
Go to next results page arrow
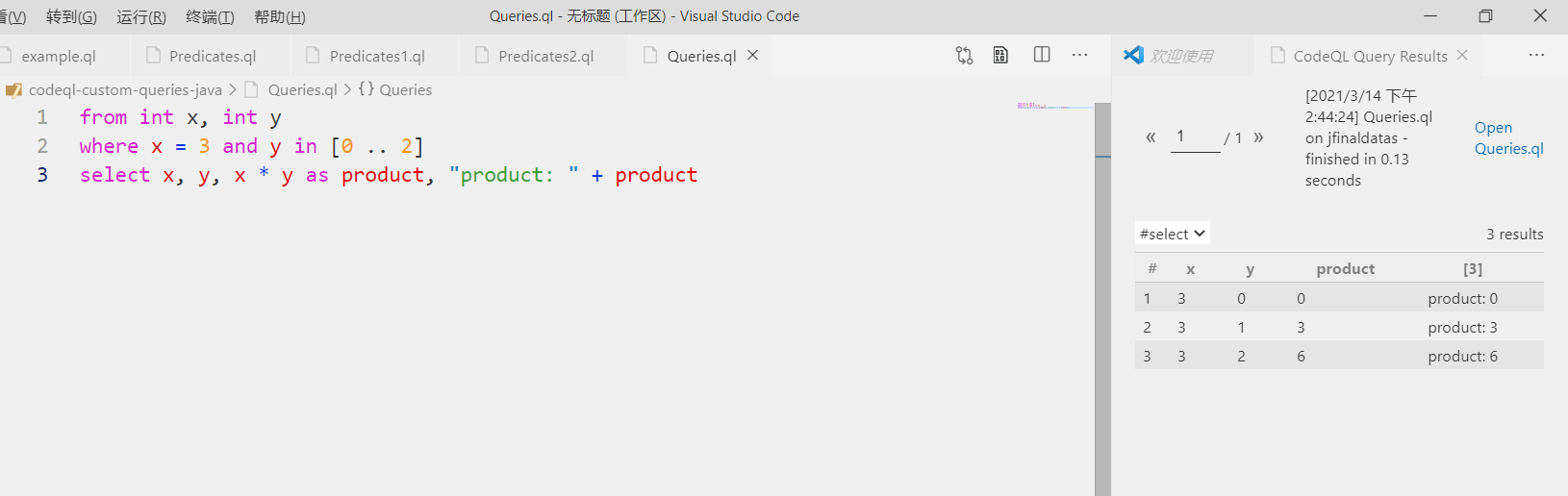click(1258, 137)
